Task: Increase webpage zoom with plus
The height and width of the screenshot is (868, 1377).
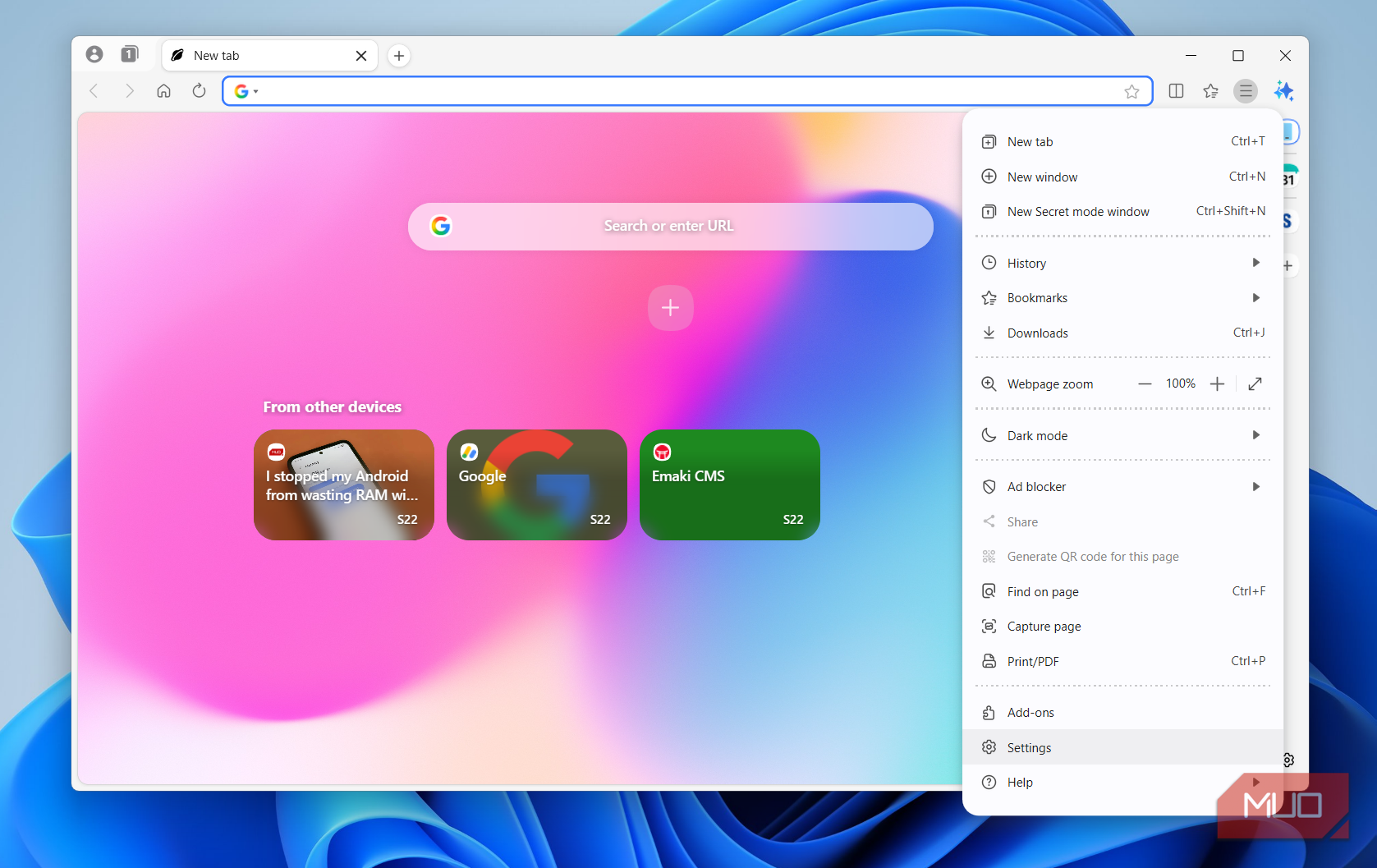Action: click(x=1218, y=384)
